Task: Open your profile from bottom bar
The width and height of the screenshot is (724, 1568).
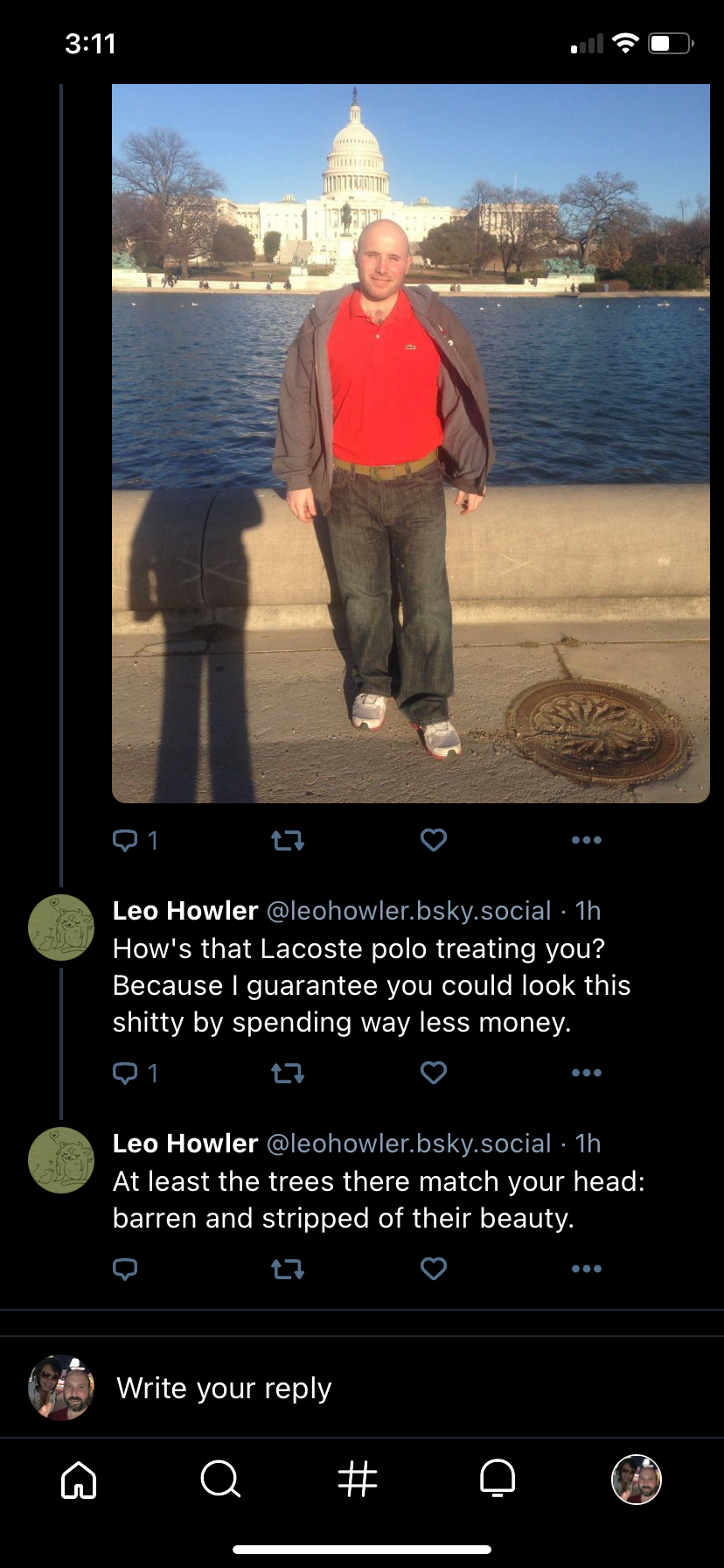Action: pos(636,1480)
